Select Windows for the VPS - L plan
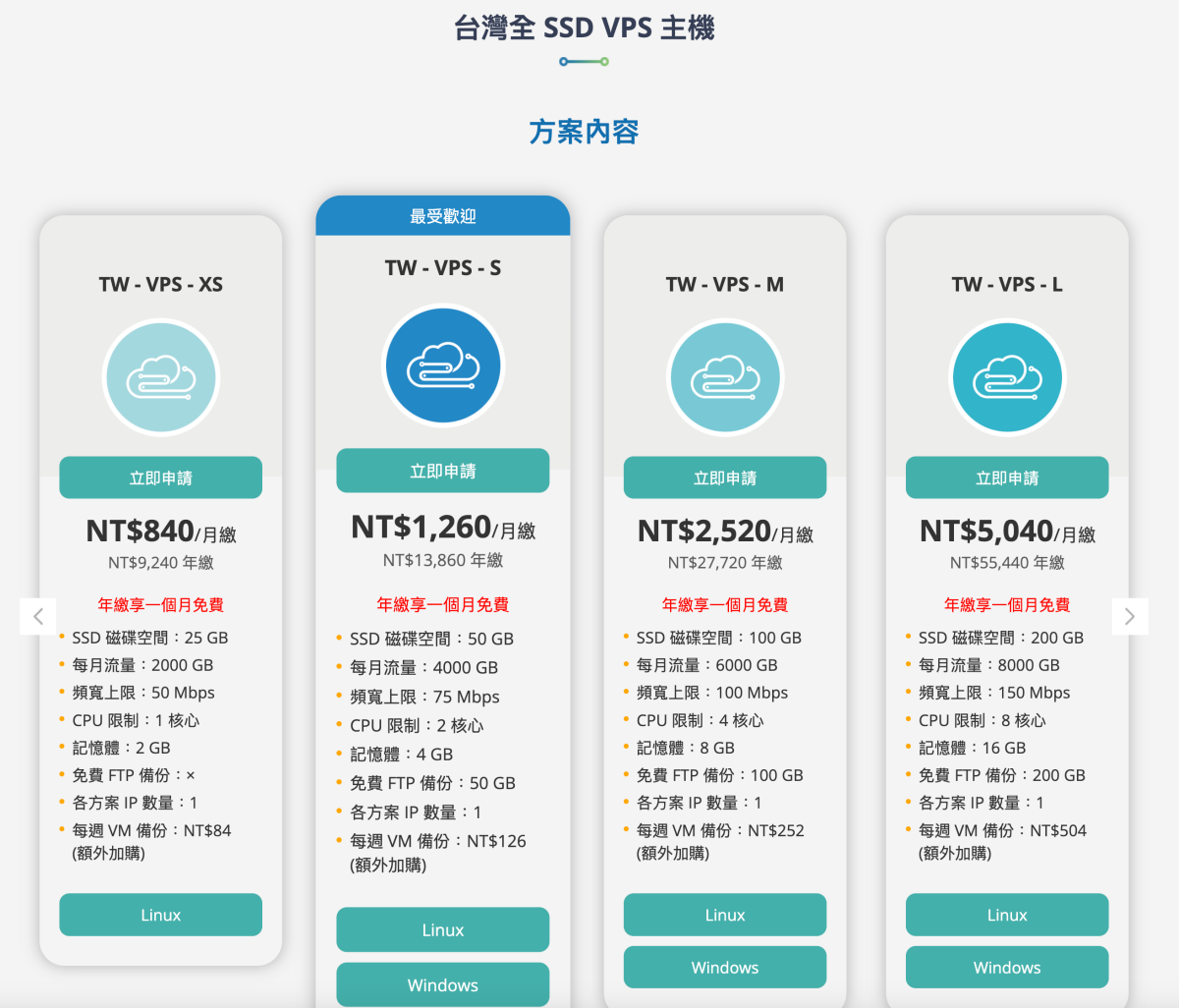1179x1008 pixels. 1007,968
